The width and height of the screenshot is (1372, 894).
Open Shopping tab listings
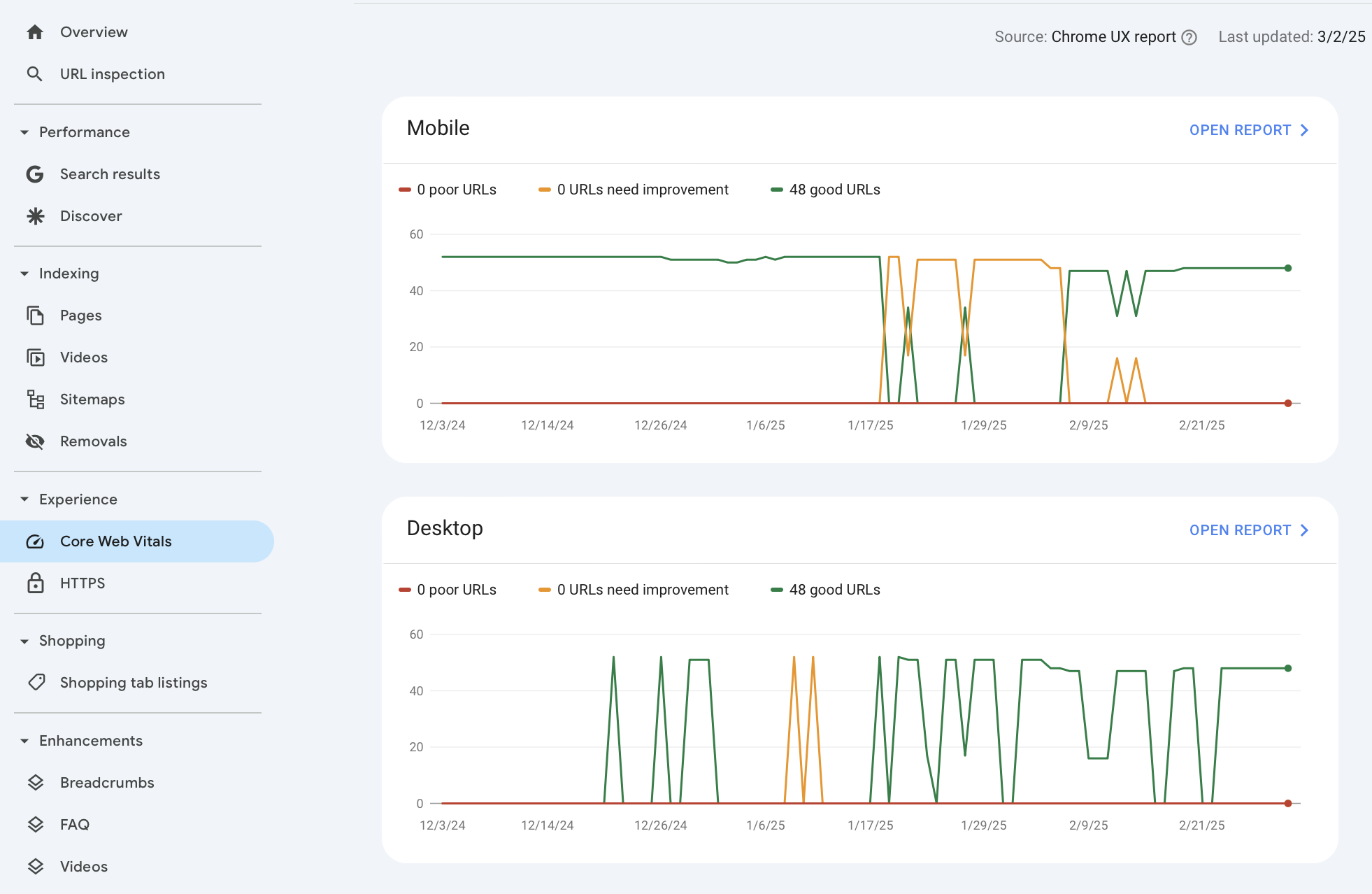click(133, 682)
